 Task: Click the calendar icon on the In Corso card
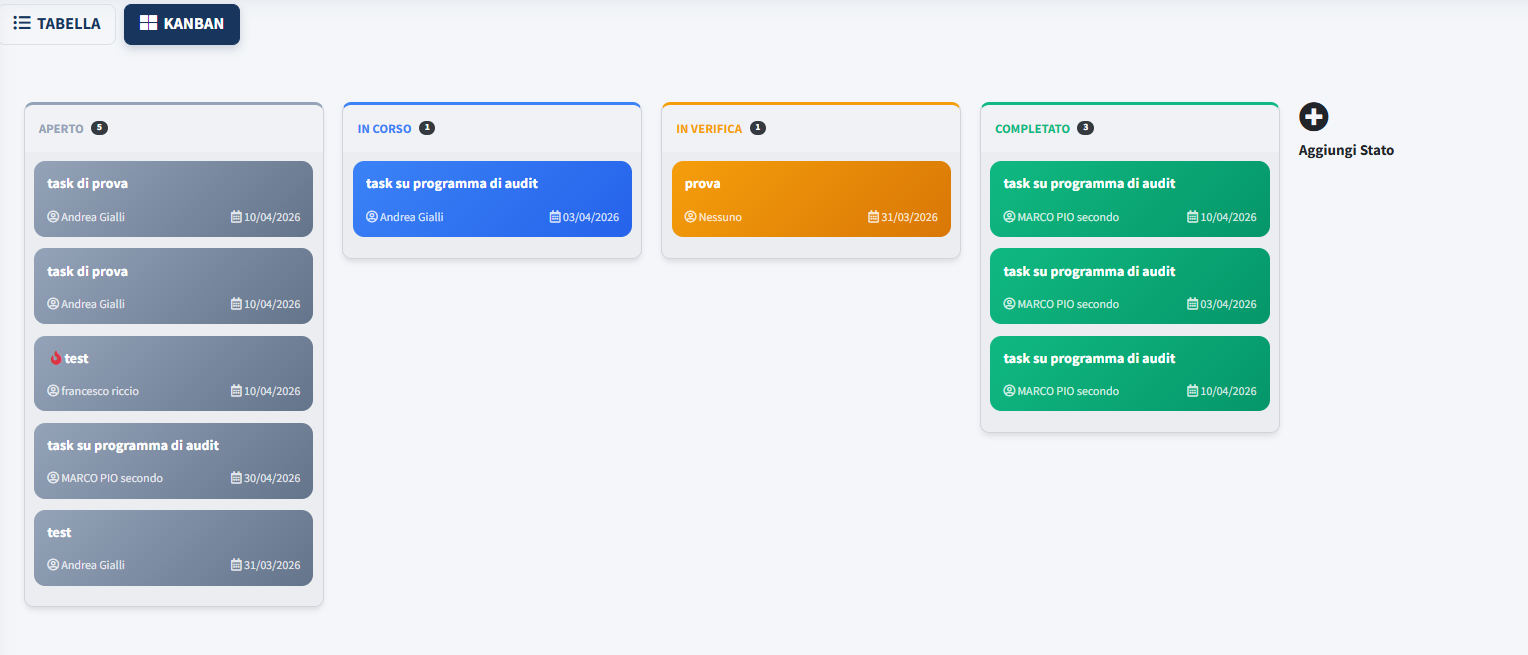click(x=555, y=217)
